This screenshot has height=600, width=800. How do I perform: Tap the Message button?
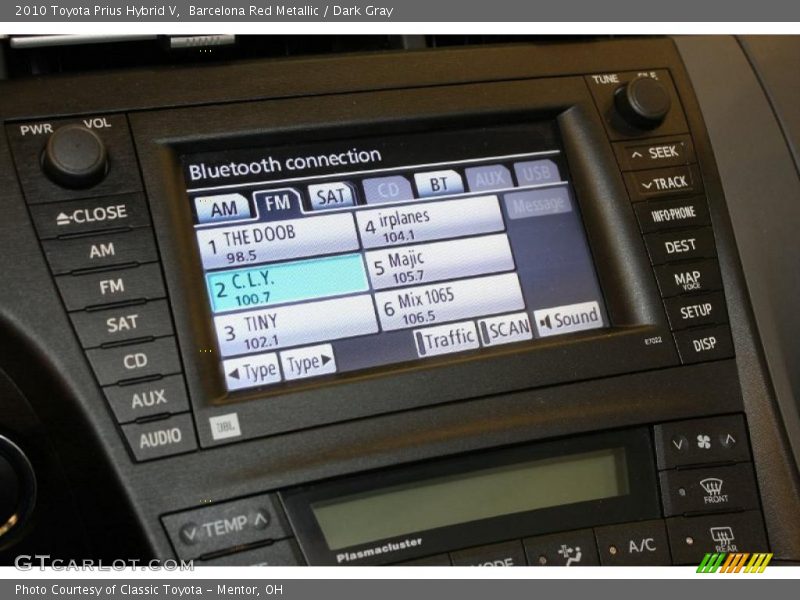click(537, 205)
